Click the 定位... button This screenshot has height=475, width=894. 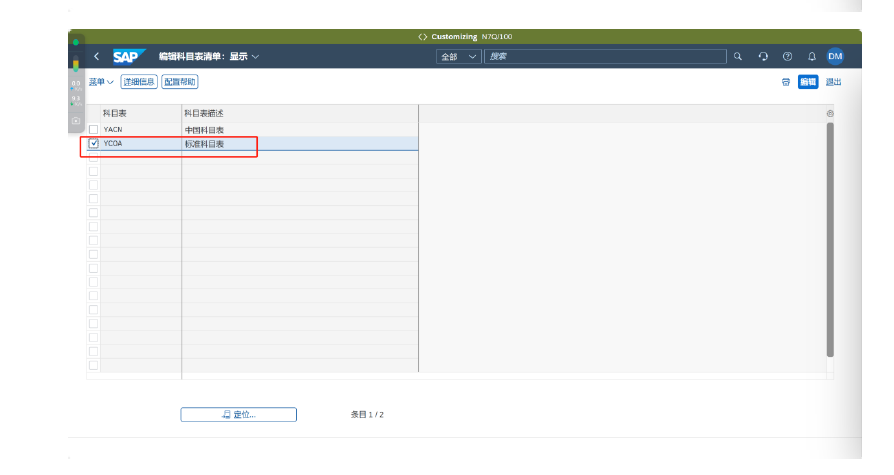238,415
